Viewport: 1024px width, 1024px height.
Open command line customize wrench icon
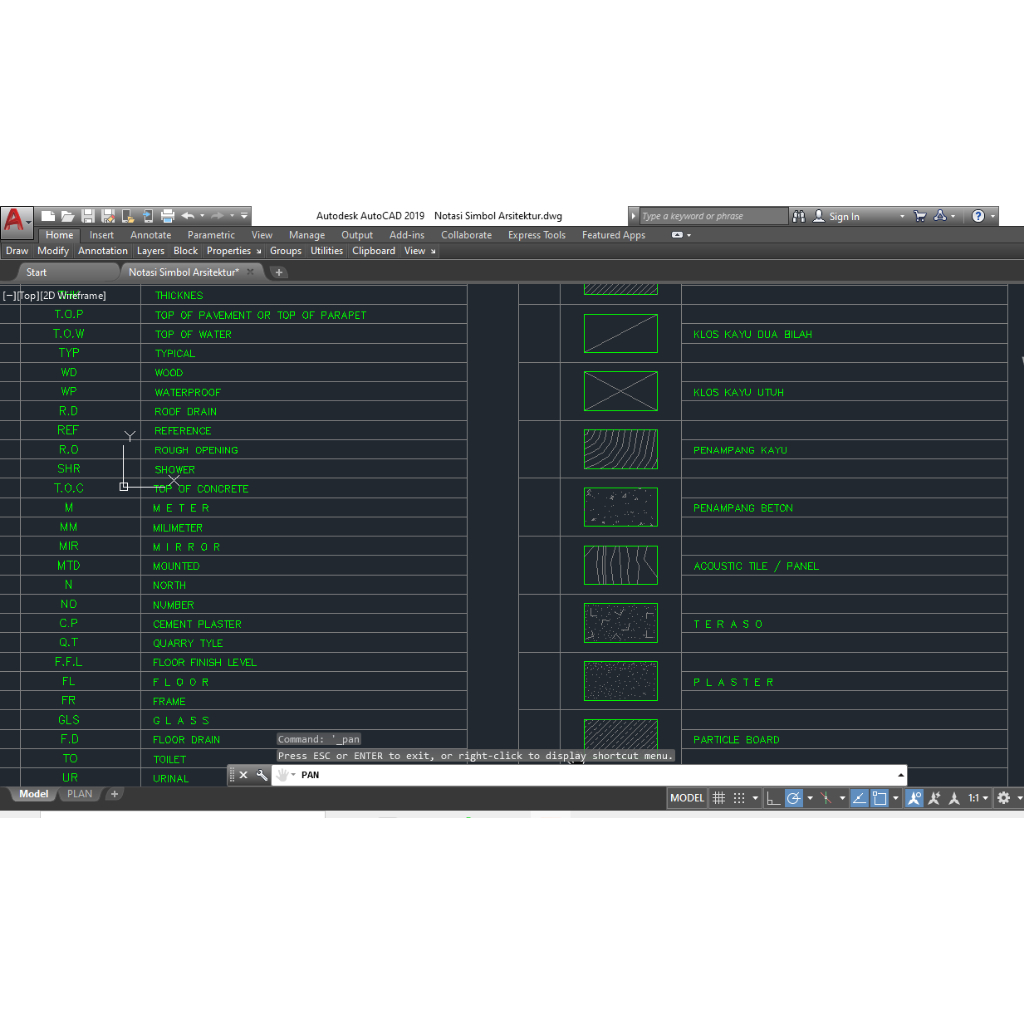261,775
